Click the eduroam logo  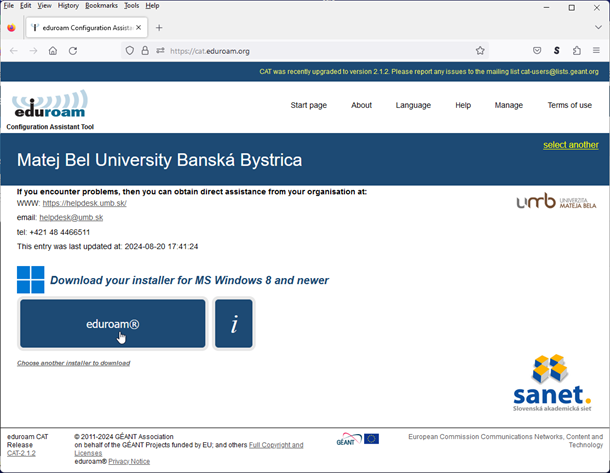tap(50, 104)
